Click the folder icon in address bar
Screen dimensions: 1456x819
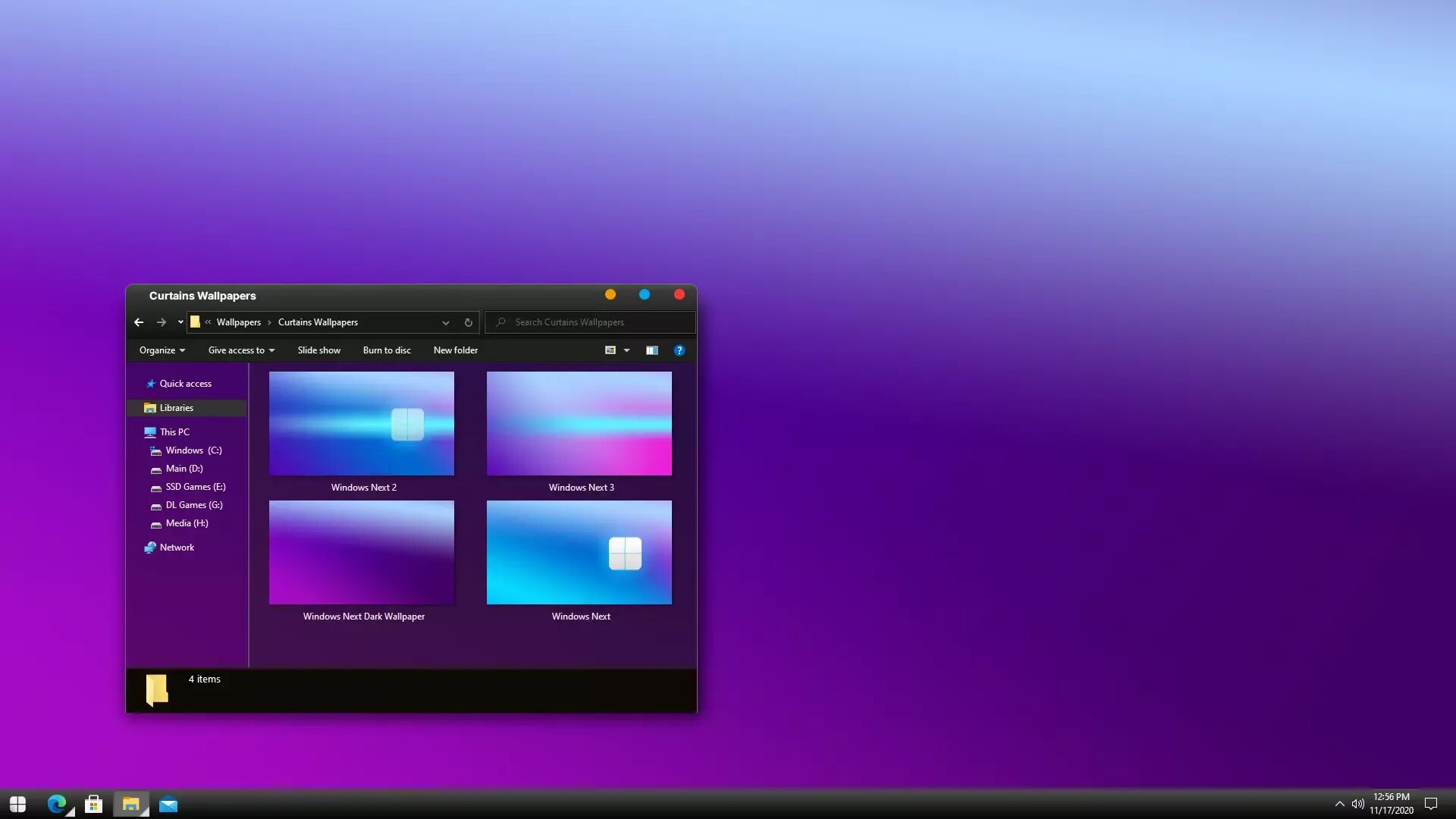(195, 322)
